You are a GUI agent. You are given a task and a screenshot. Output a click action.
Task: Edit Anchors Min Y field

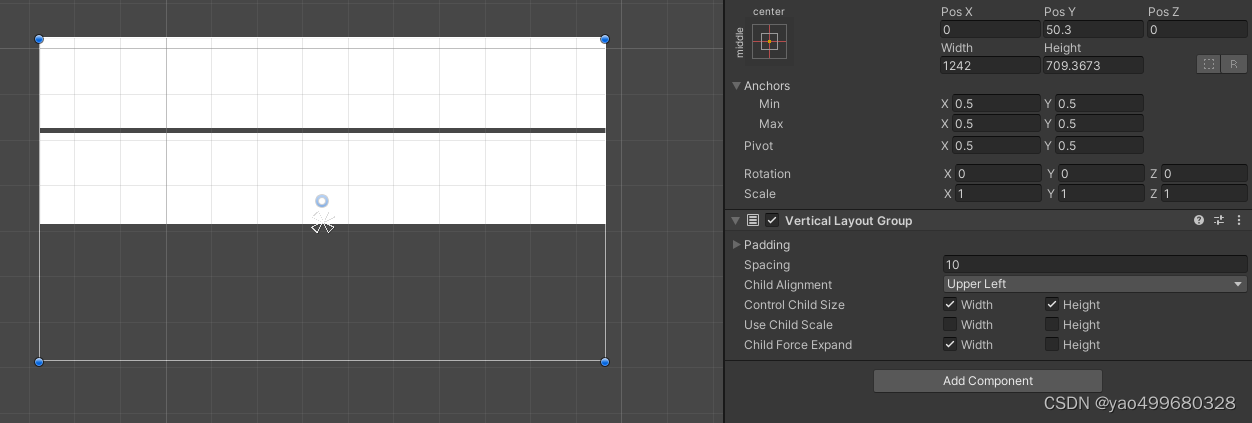click(x=1099, y=104)
